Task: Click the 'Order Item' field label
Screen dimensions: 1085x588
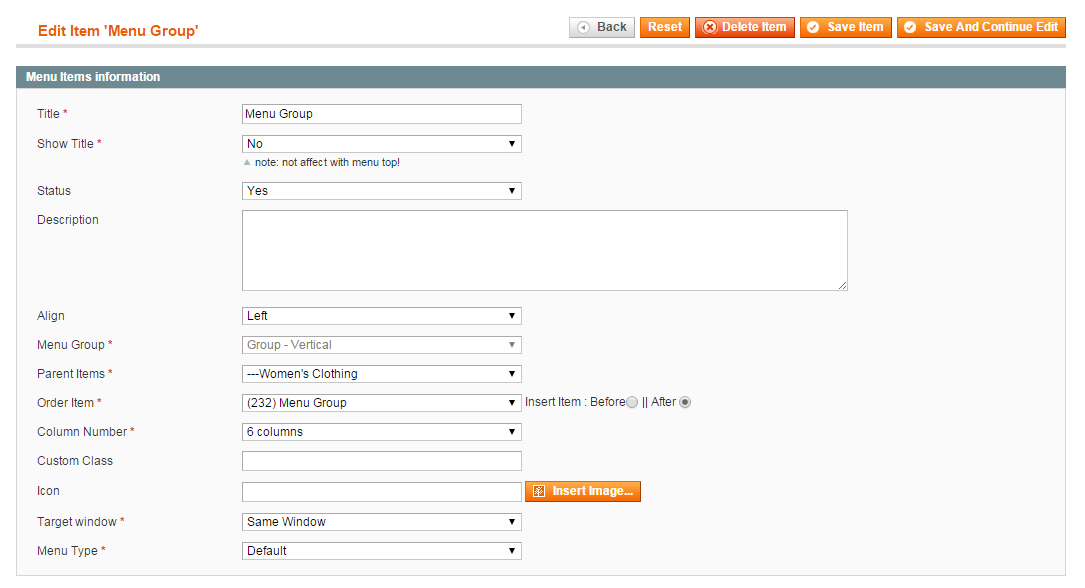Action: click(65, 403)
